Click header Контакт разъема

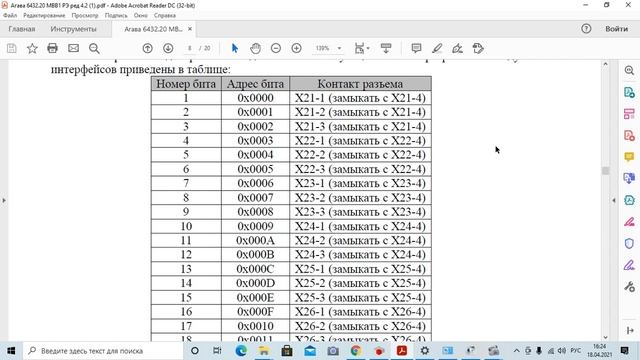click(360, 84)
